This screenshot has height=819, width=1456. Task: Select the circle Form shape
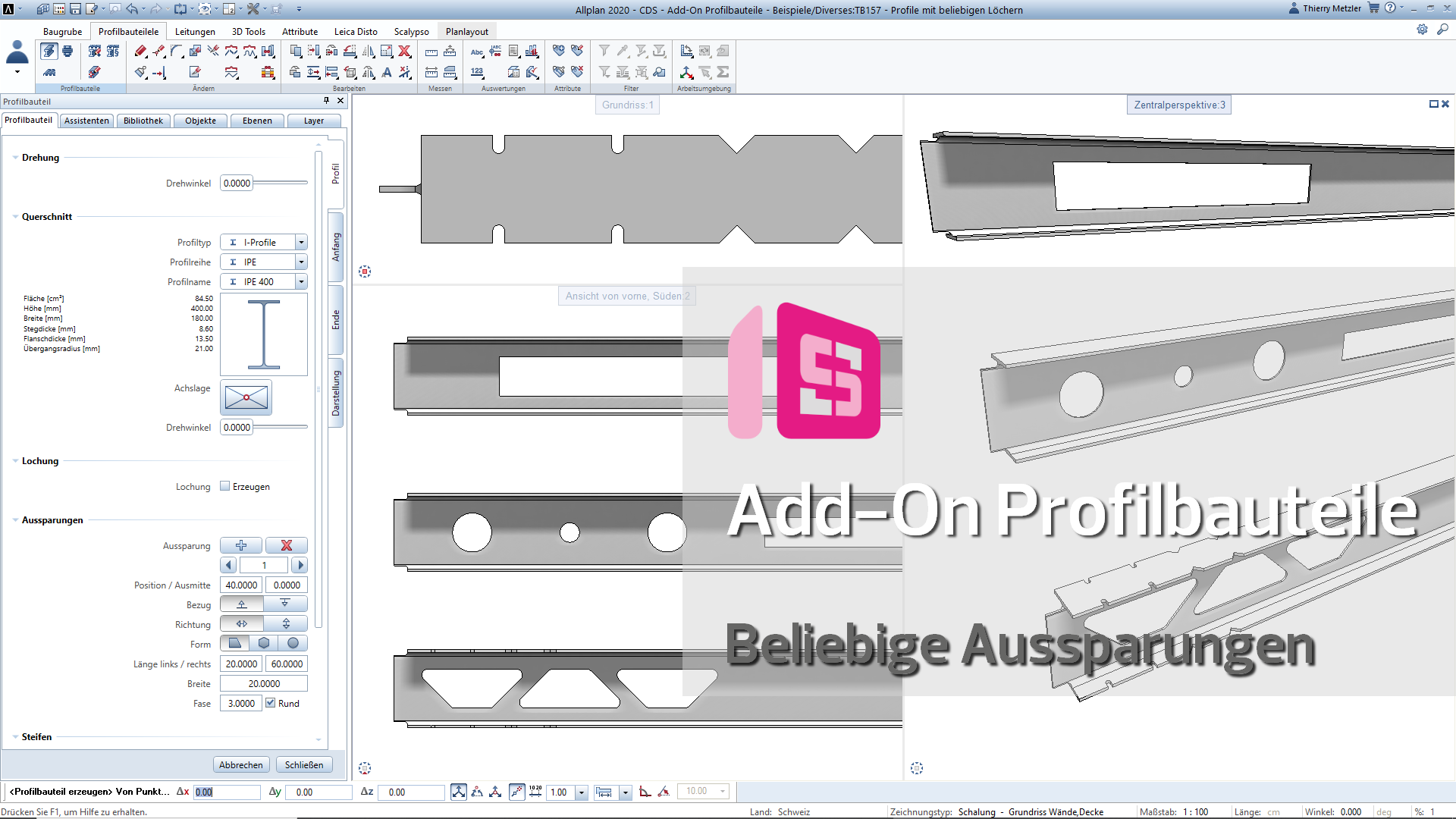pyautogui.click(x=293, y=643)
